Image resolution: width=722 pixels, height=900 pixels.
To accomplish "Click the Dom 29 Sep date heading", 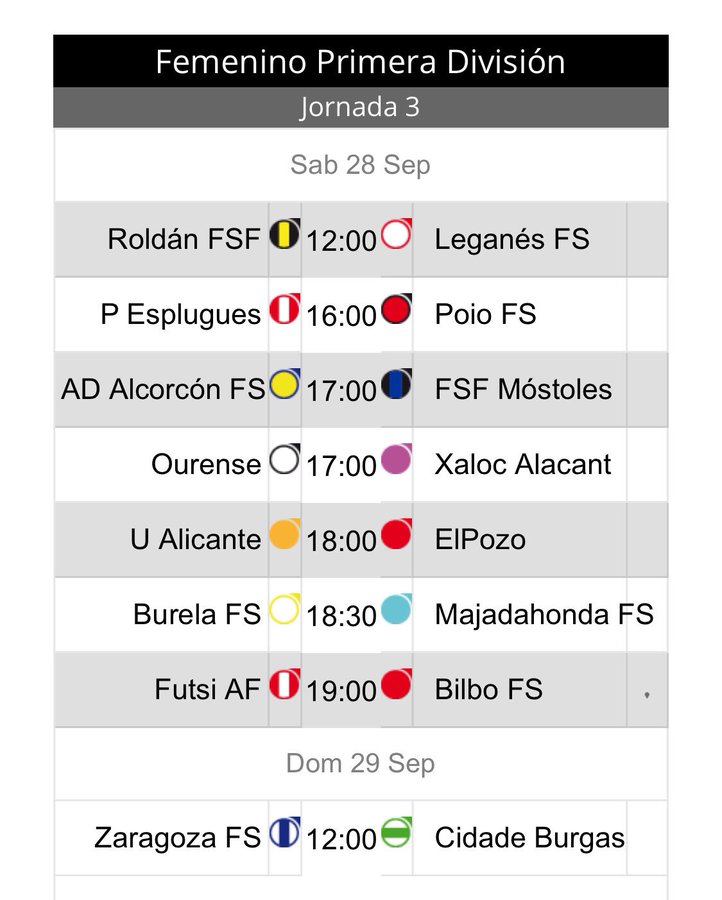I will pos(360,764).
